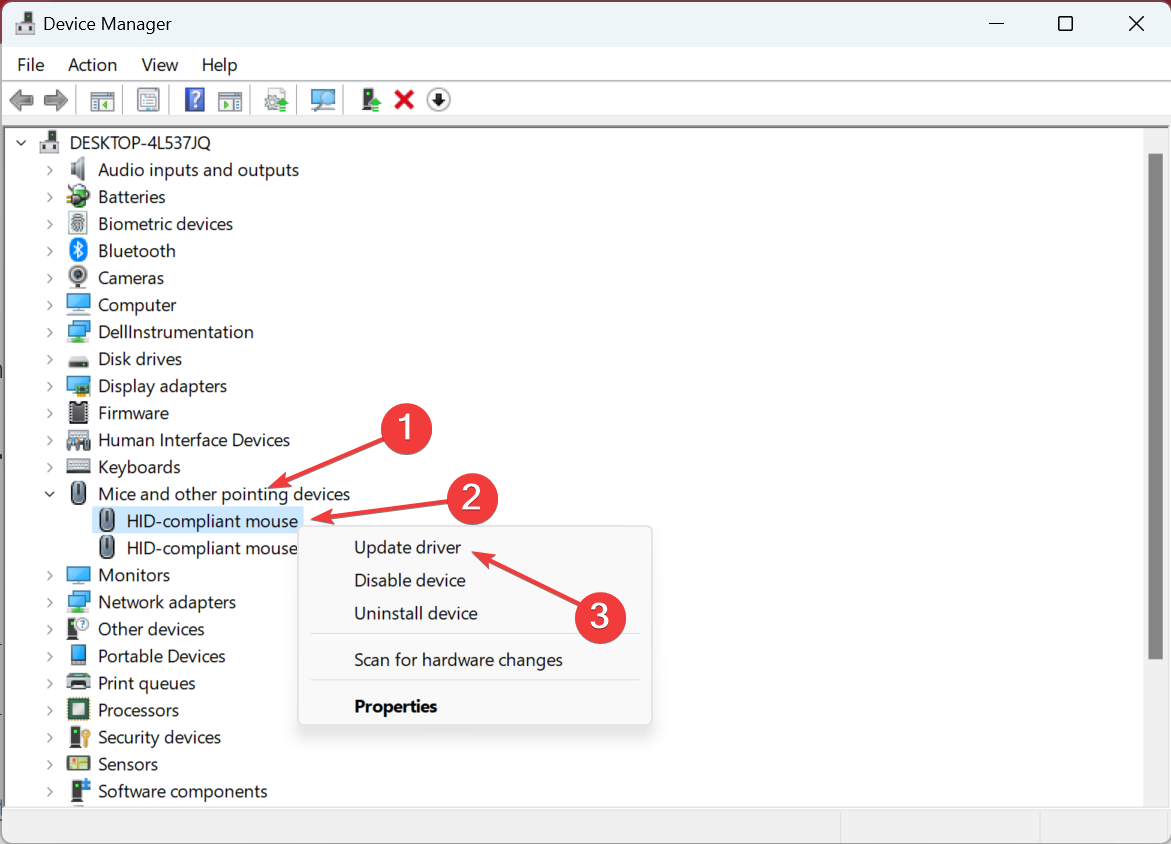Open the Action menu

(x=92, y=65)
